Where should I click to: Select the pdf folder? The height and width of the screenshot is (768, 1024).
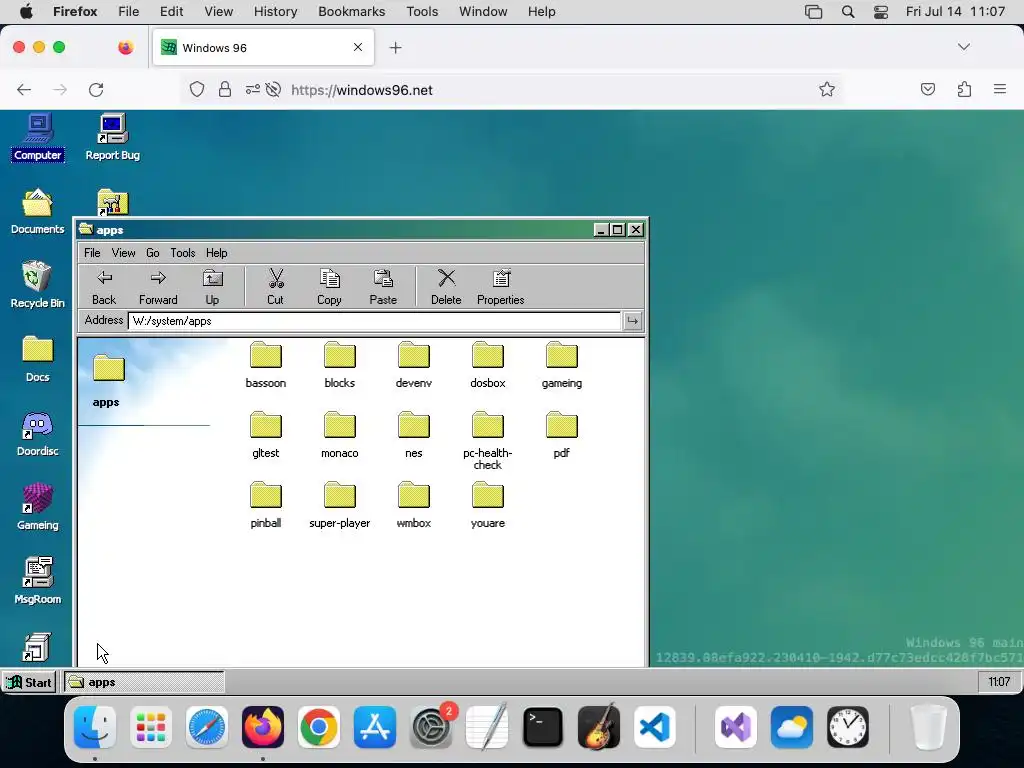click(562, 435)
